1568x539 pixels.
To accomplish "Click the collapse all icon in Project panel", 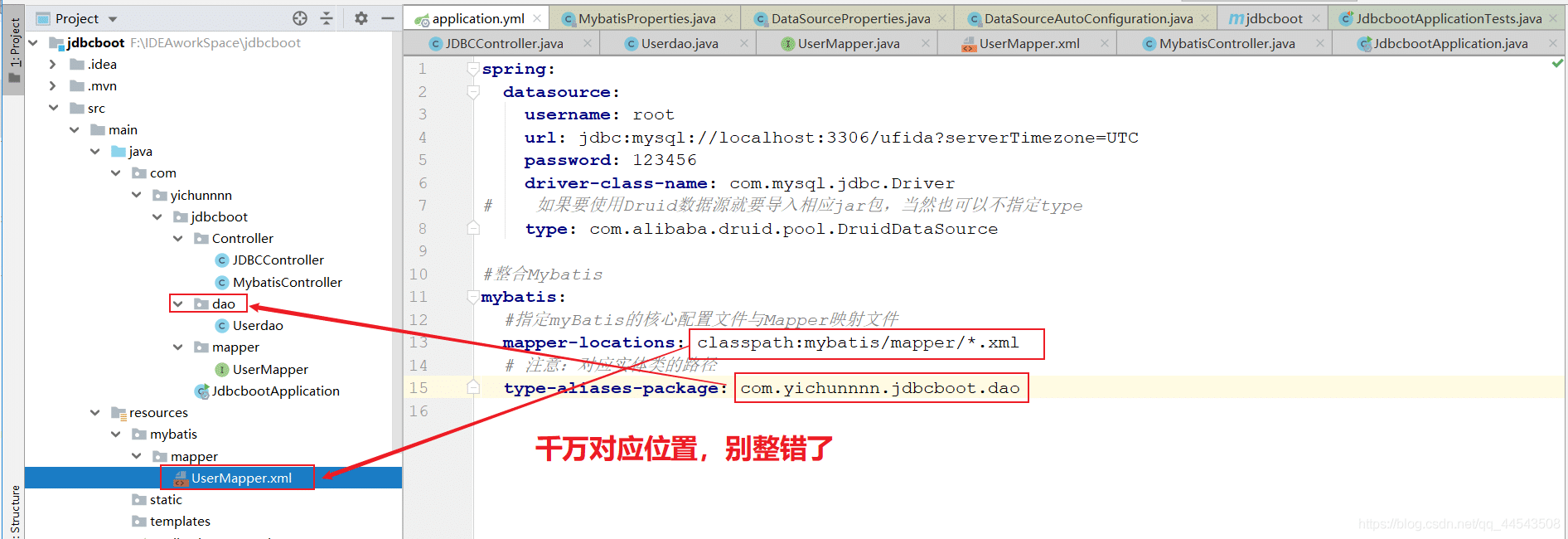I will coord(327,18).
